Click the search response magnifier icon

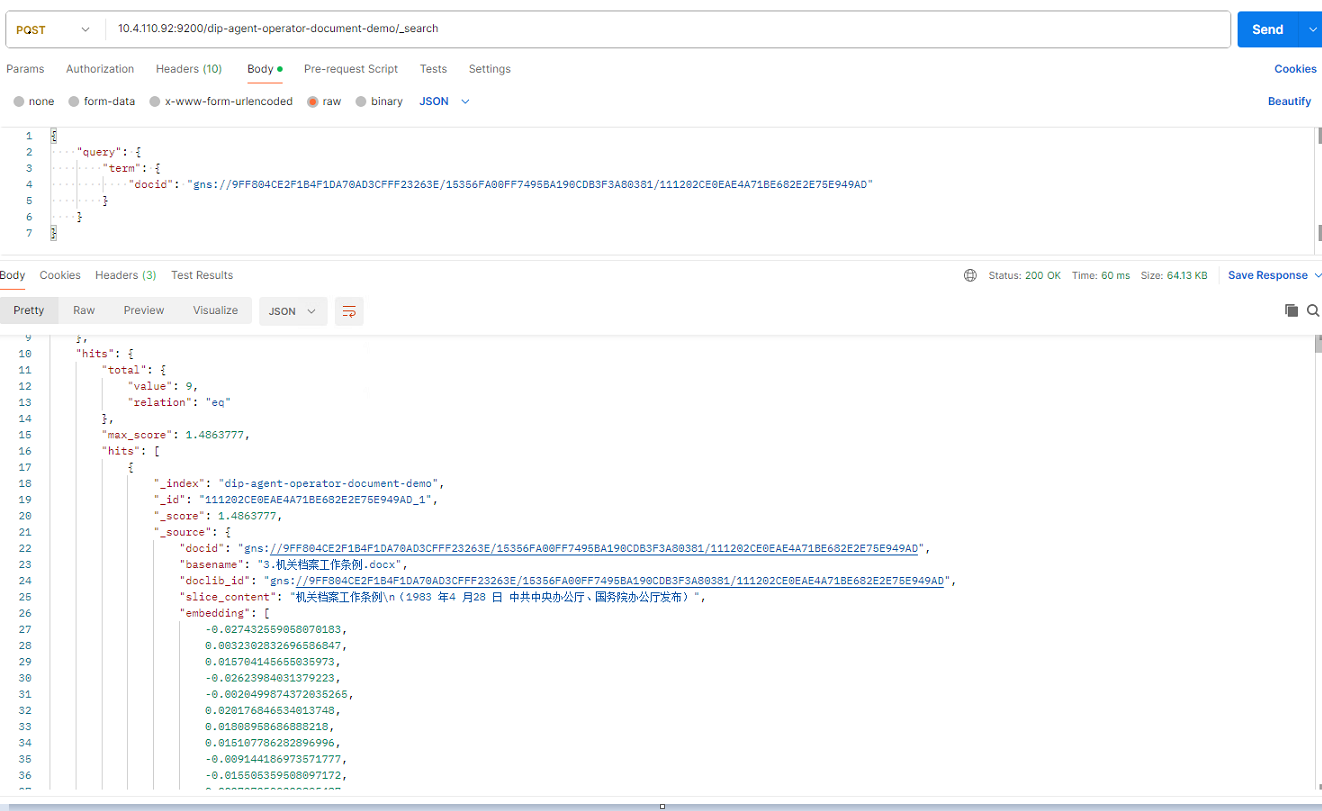pos(1313,311)
